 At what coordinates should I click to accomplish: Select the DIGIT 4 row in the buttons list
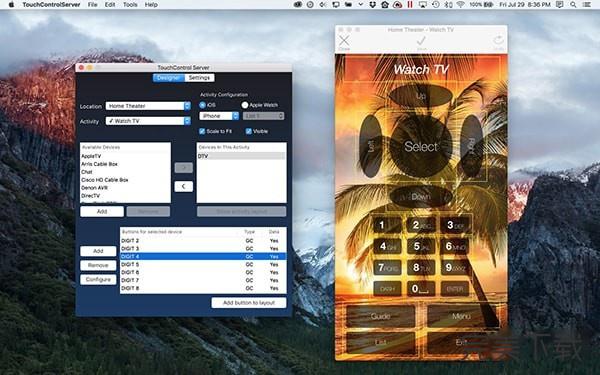click(203, 256)
